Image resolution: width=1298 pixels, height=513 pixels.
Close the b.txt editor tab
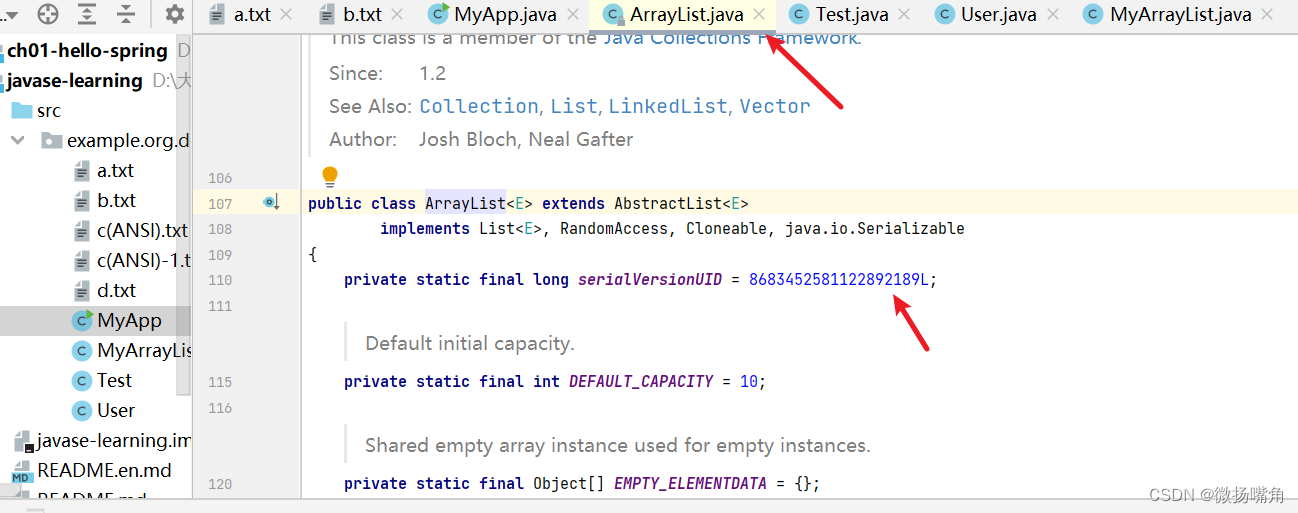398,14
